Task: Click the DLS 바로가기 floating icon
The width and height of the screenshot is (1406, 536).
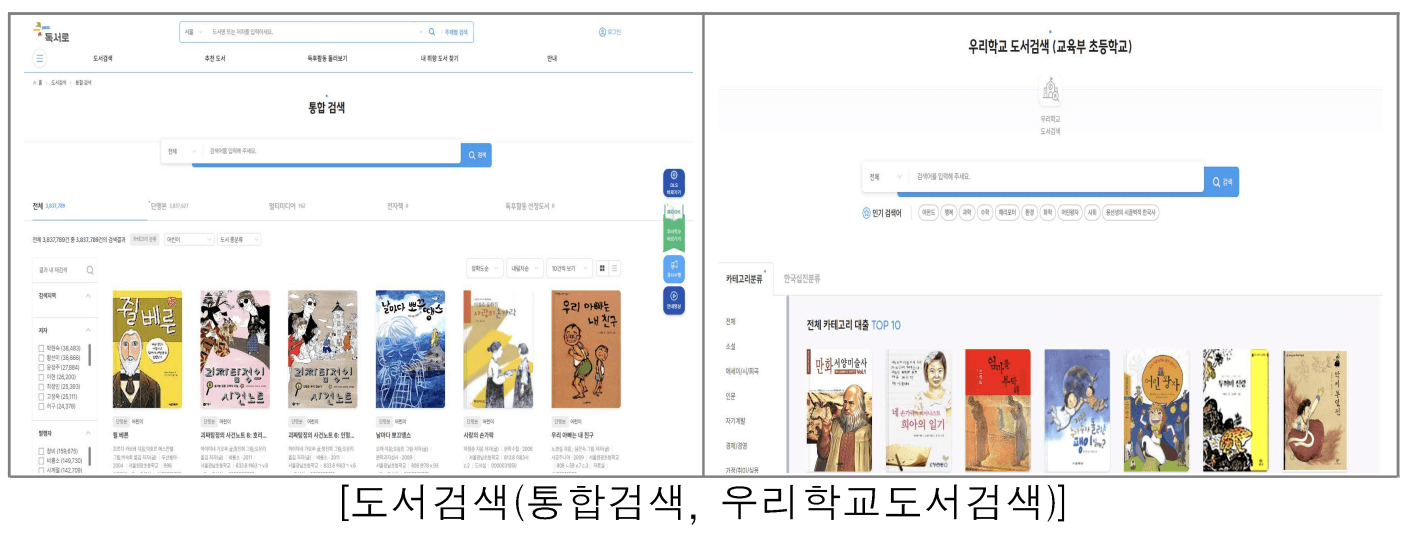Action: (674, 183)
